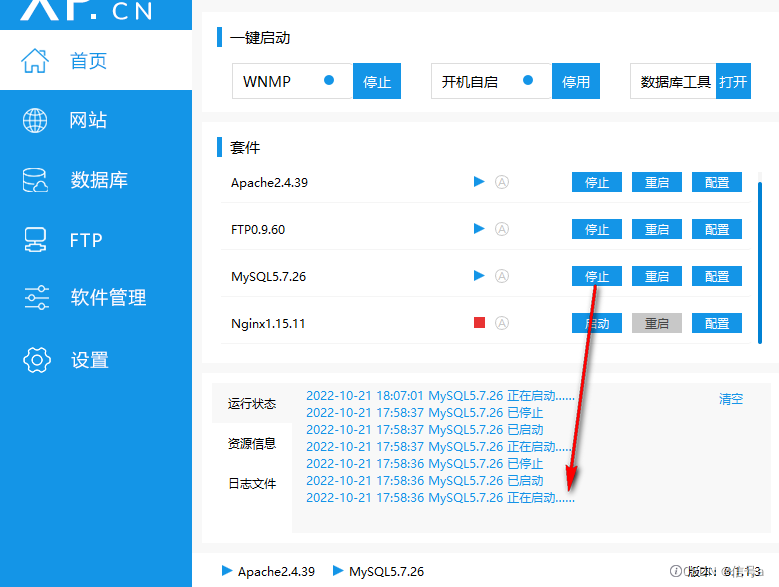Click the 17:58:36 已启动 log line
The height and width of the screenshot is (587, 779).
click(424, 481)
